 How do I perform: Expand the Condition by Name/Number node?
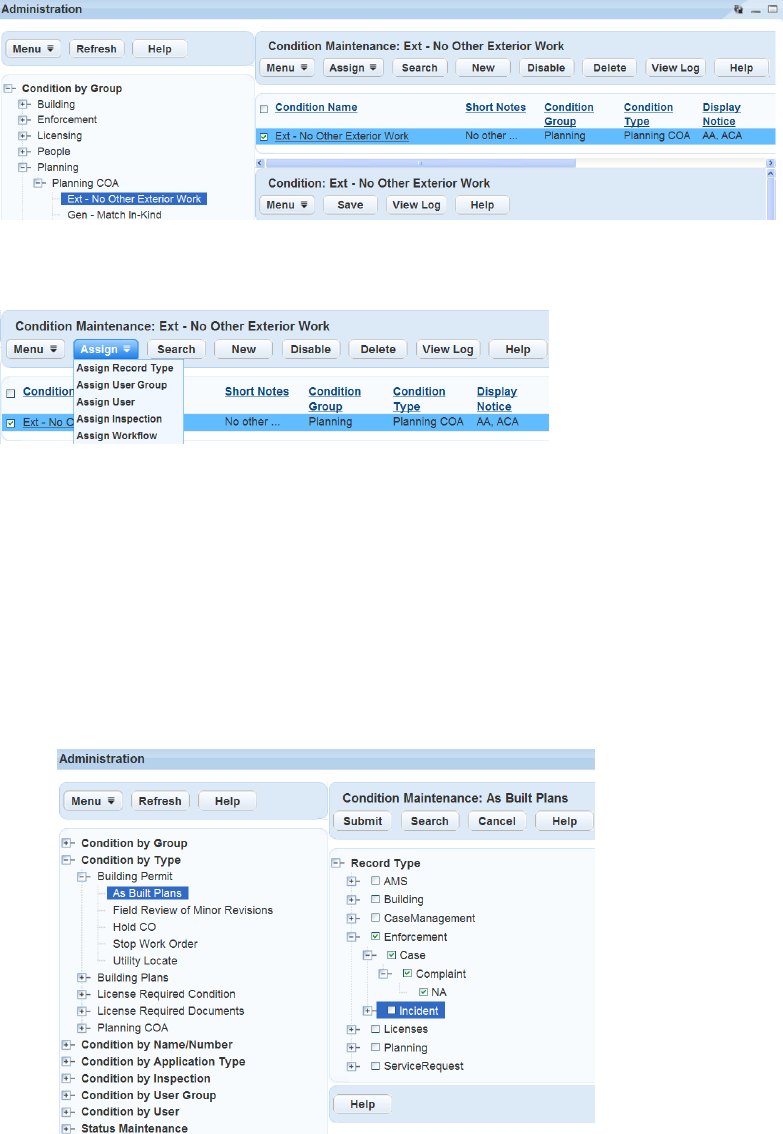click(67, 1044)
